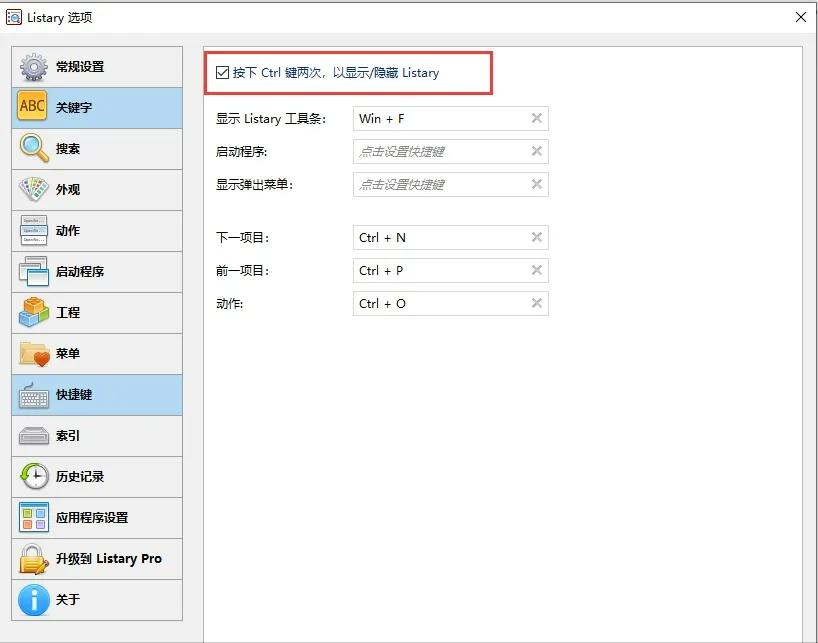The width and height of the screenshot is (818, 643).
Task: Open the 应用程序设置 section
Action: click(32, 518)
